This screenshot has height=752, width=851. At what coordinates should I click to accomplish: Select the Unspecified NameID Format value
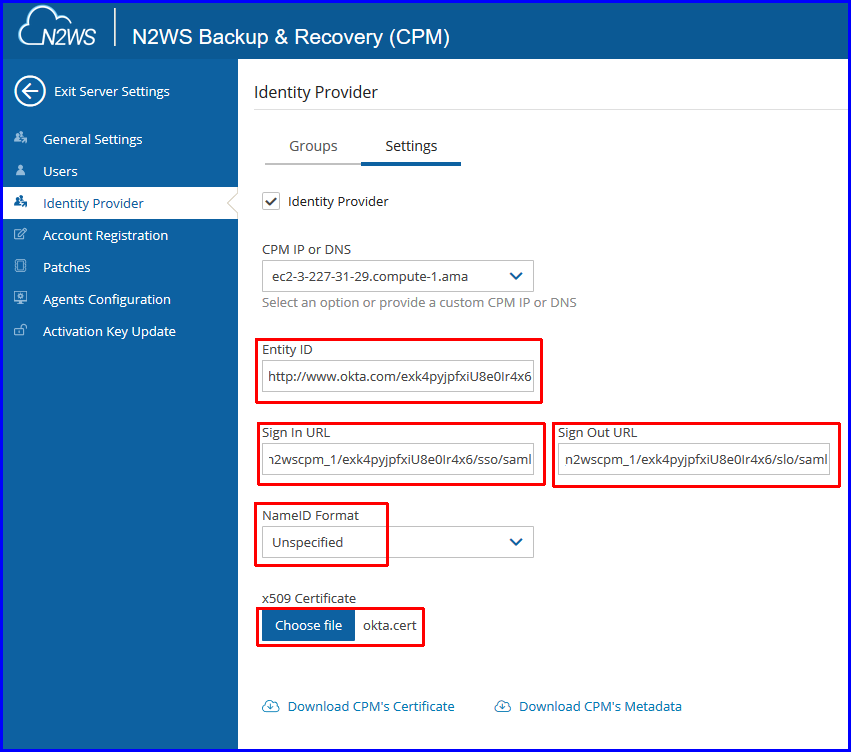(307, 543)
